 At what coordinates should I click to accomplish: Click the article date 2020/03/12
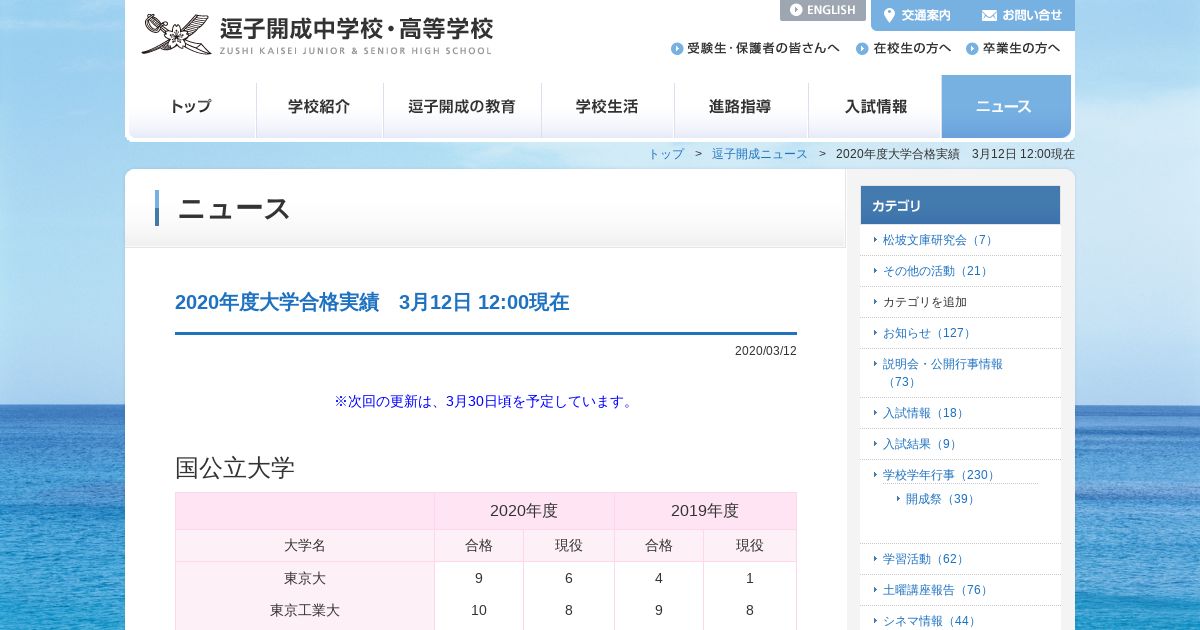766,351
